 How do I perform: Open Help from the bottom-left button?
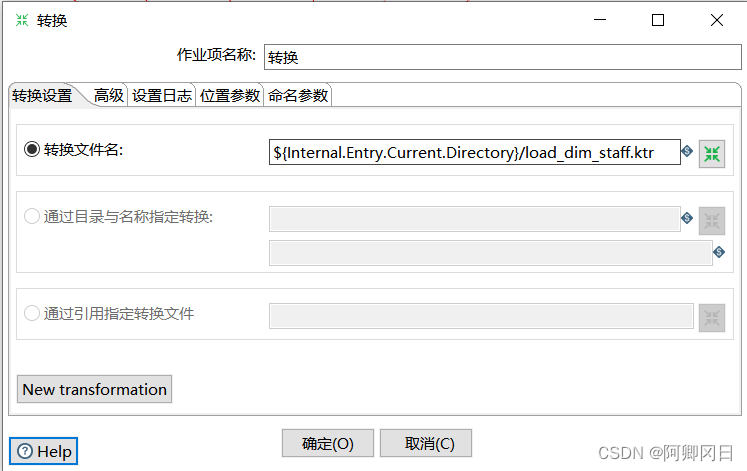click(x=44, y=452)
